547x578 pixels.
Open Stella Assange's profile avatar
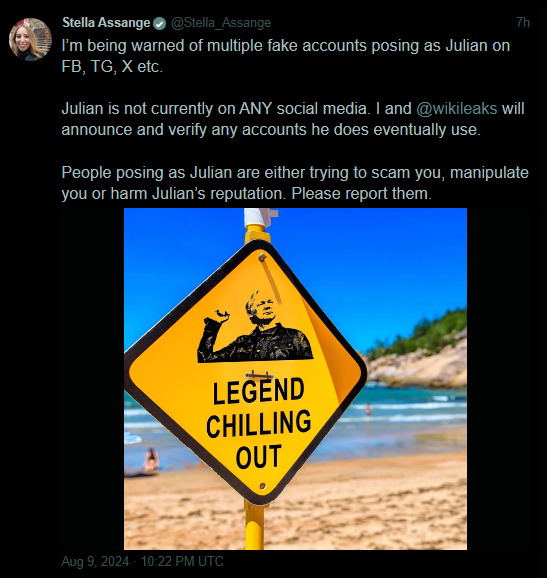[x=30, y=39]
